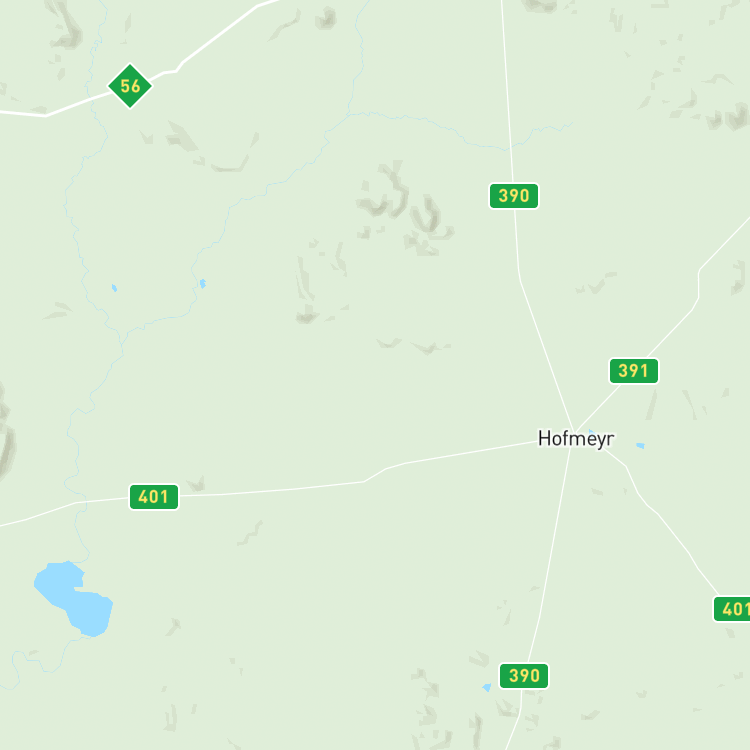The image size is (750, 750).
Task: Open the Hofmeyr town label
Action: coord(576,439)
